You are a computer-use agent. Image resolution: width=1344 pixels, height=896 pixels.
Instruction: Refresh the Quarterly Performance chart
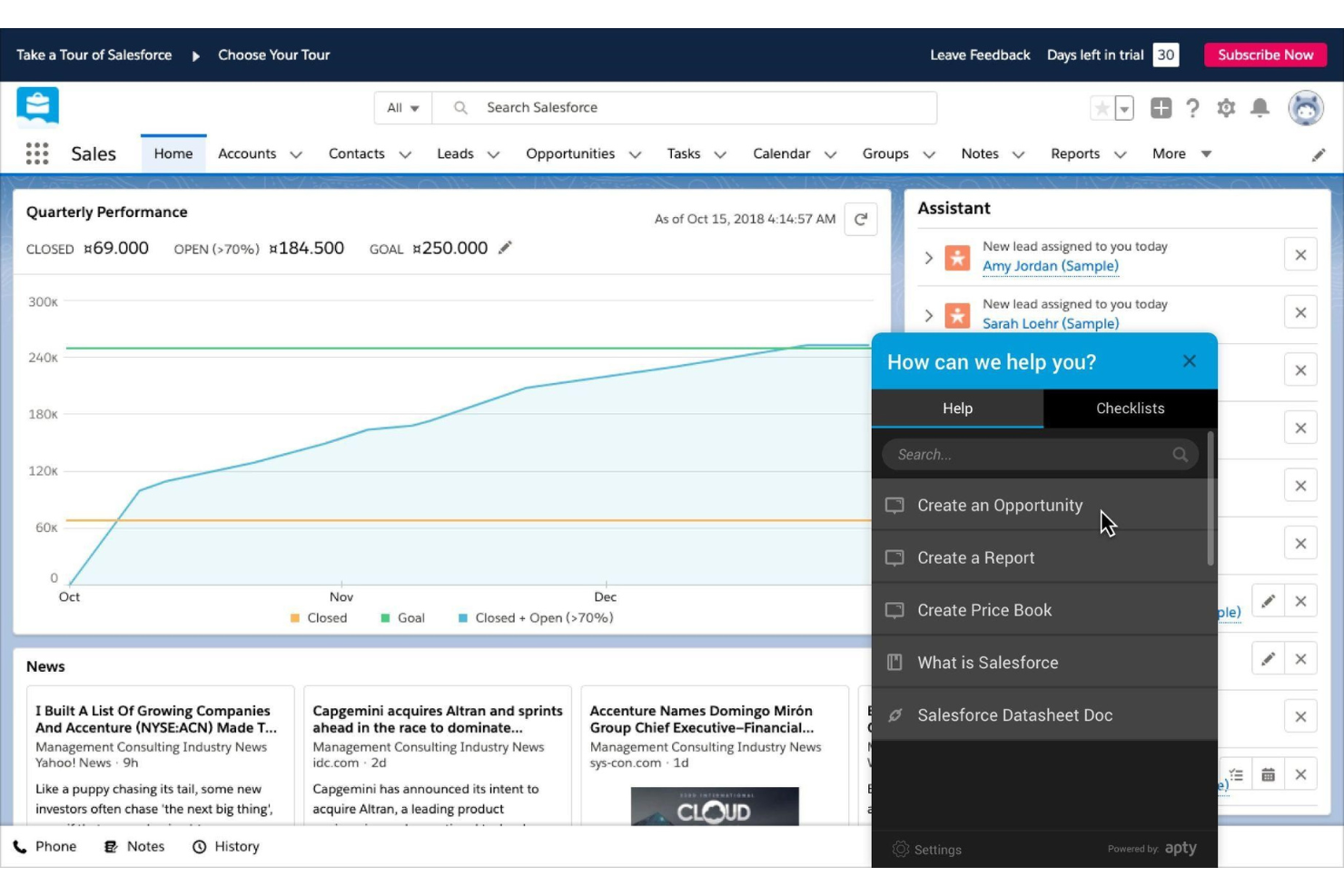pos(861,219)
